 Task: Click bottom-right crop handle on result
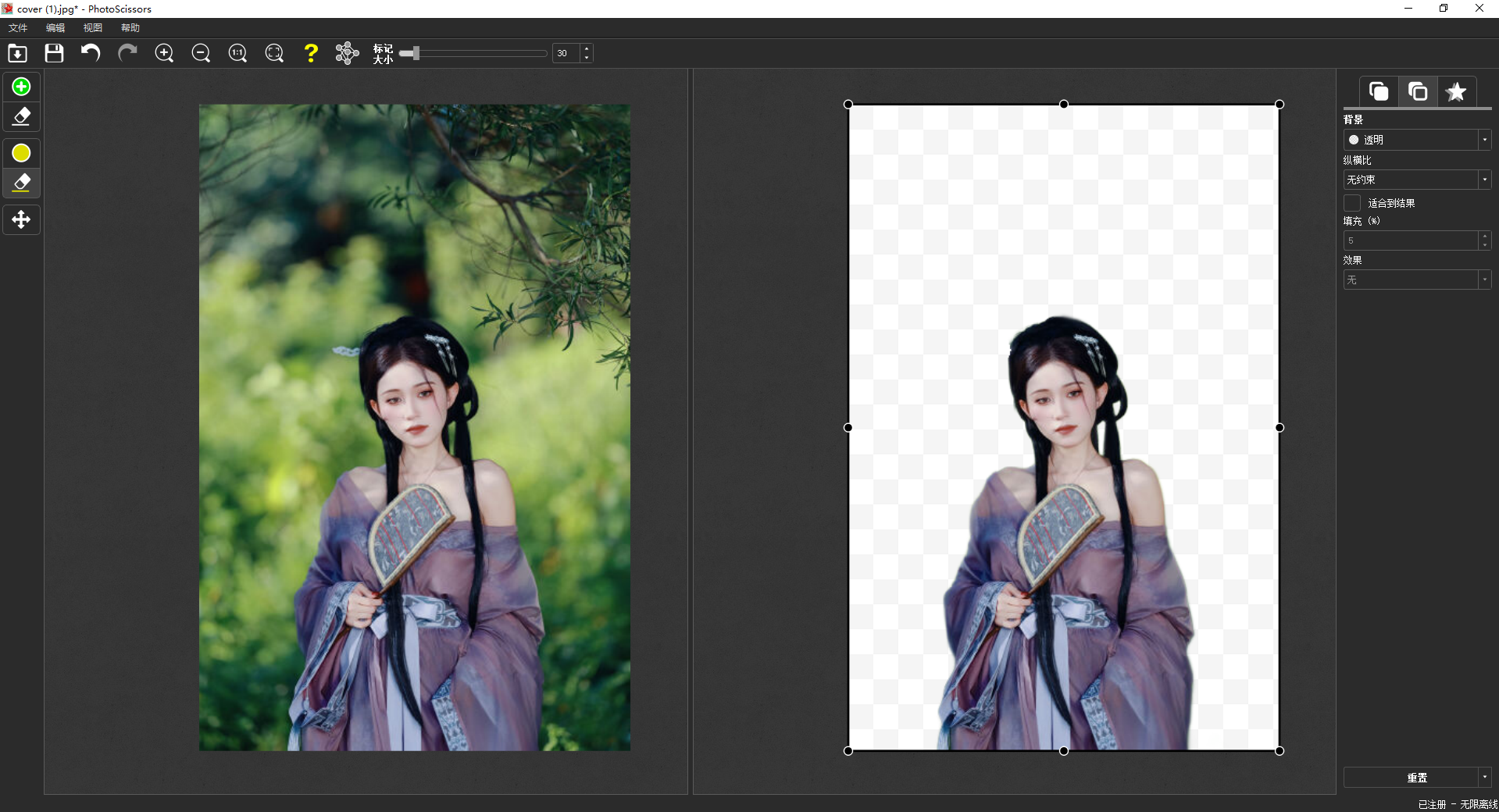click(x=1280, y=751)
